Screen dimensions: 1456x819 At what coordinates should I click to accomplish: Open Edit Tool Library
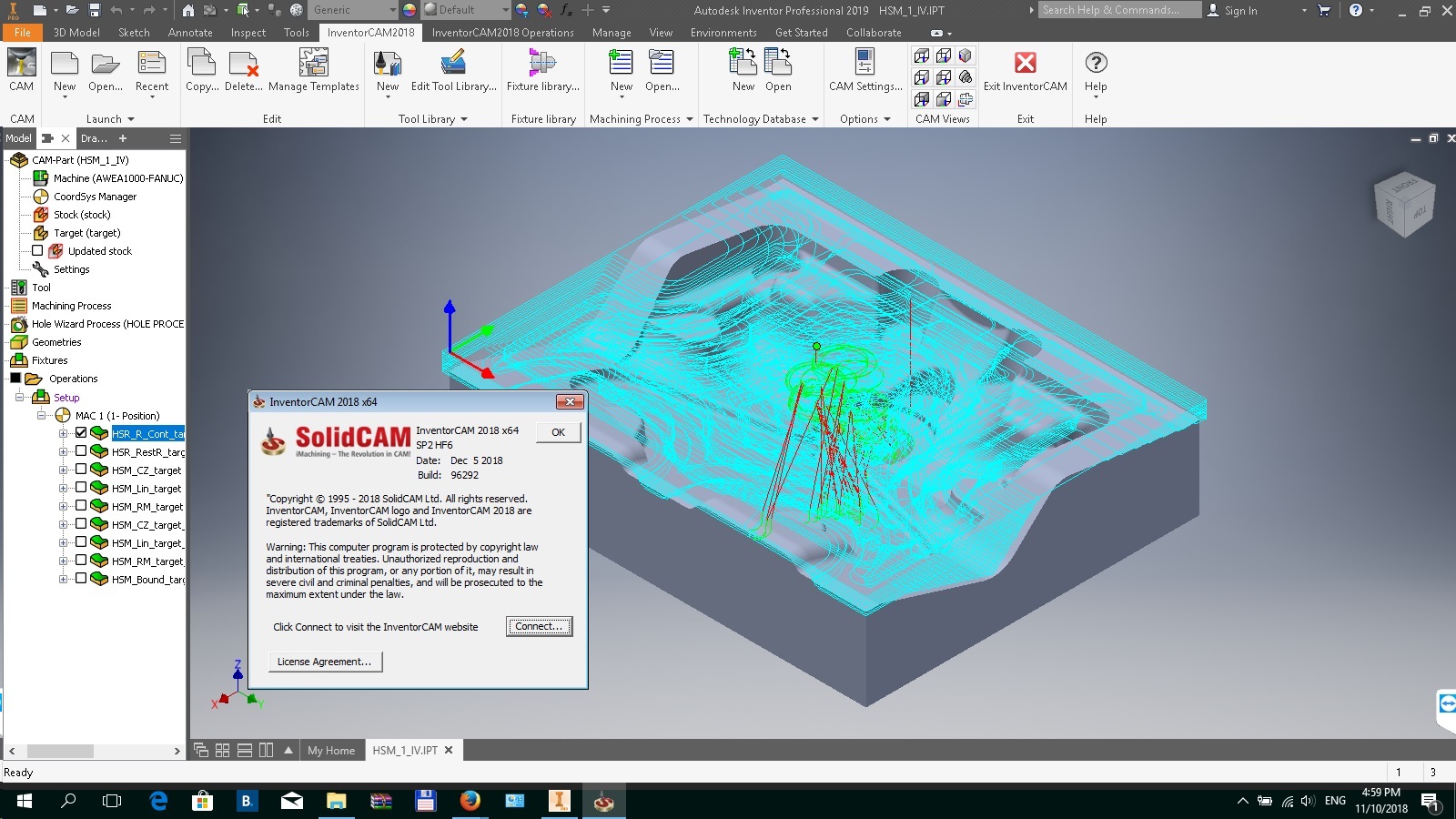click(x=453, y=71)
